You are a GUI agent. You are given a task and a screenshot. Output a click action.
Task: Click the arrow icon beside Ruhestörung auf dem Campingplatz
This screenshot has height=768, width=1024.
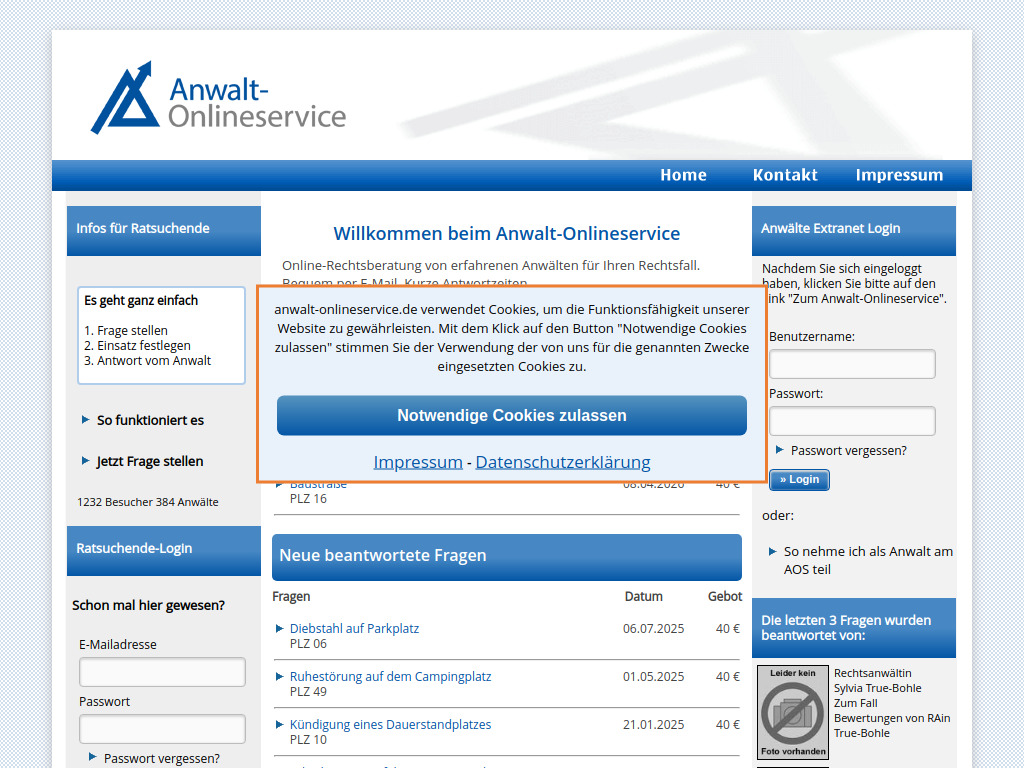pyautogui.click(x=280, y=677)
